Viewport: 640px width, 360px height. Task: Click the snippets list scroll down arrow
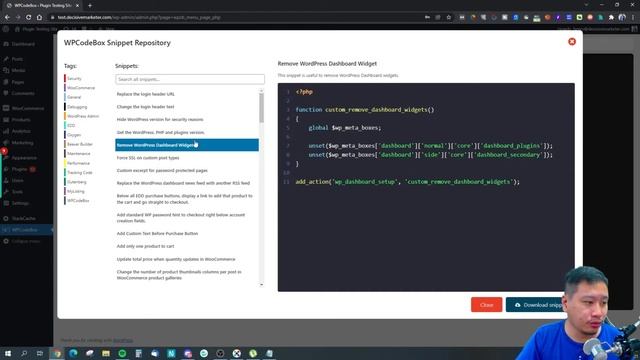tap(262, 284)
